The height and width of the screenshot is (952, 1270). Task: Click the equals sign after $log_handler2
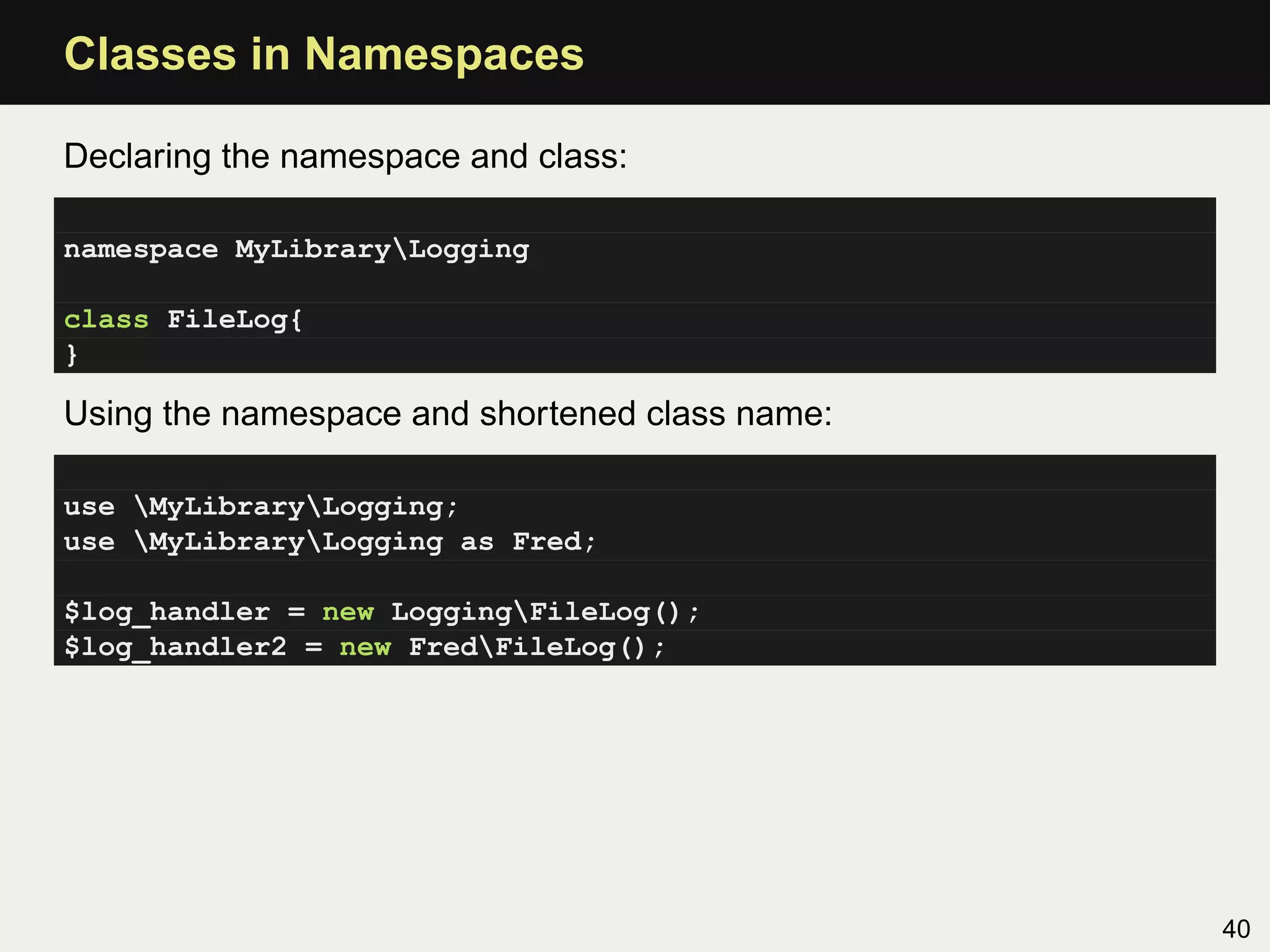tap(314, 648)
